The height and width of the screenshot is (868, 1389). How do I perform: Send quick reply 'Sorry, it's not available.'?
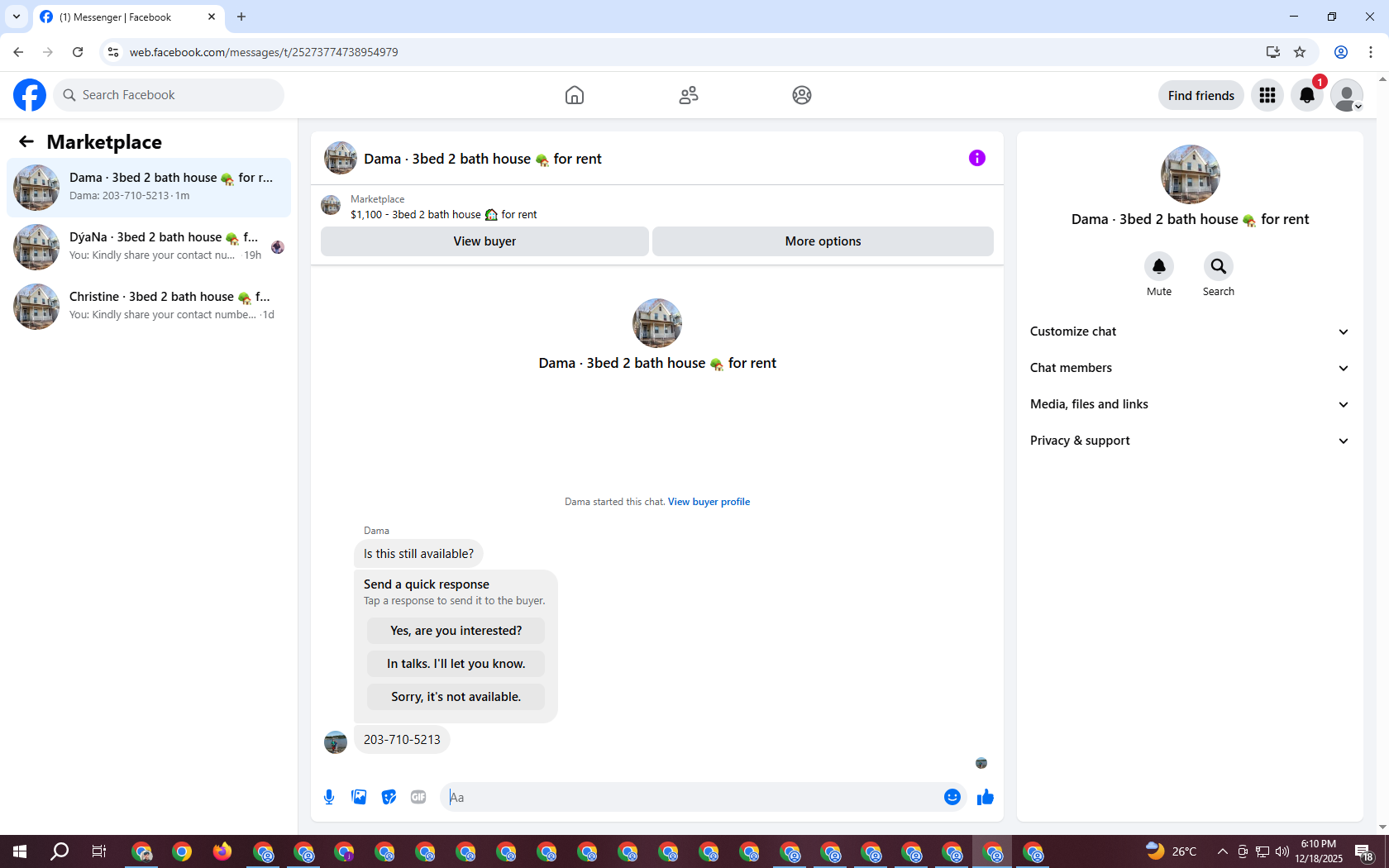456,697
